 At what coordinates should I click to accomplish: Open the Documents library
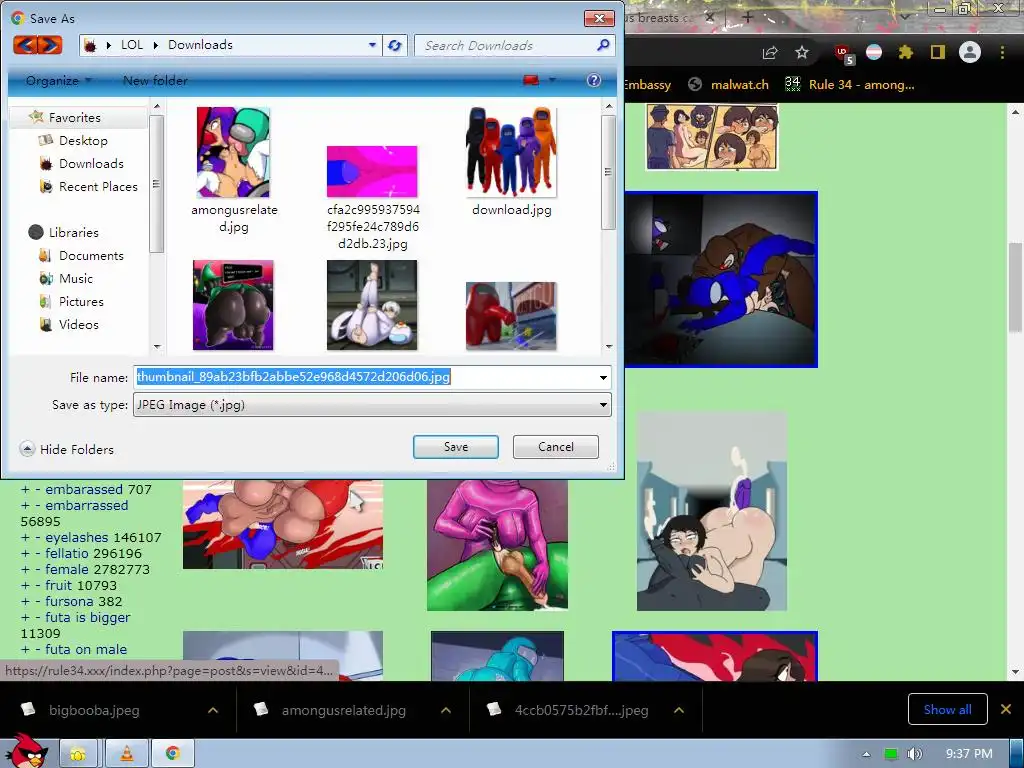91,255
